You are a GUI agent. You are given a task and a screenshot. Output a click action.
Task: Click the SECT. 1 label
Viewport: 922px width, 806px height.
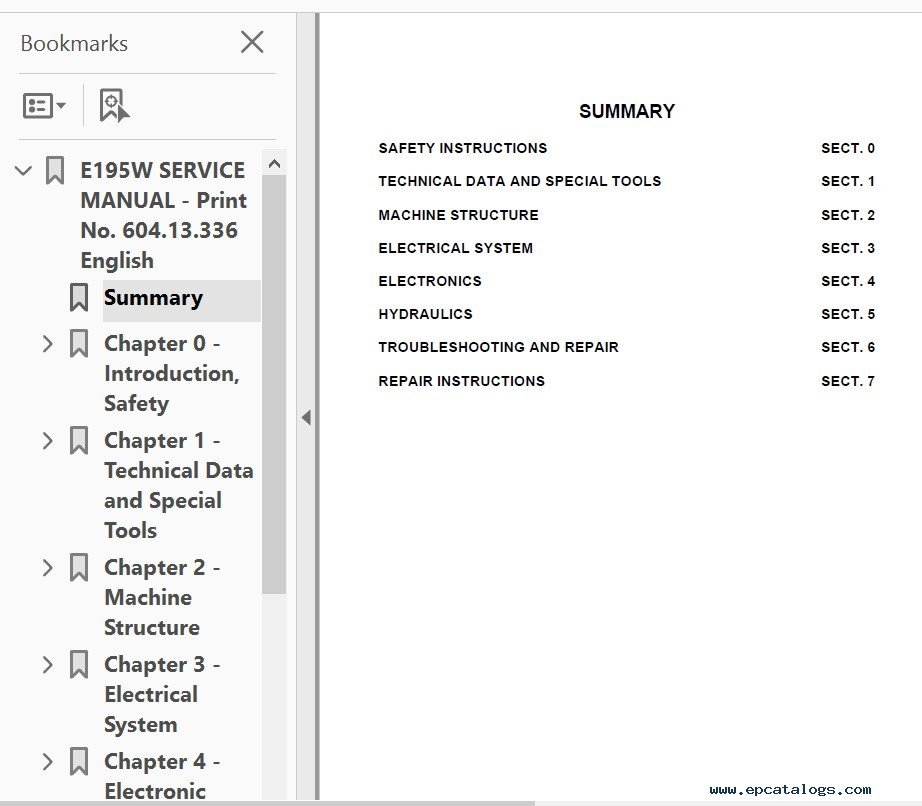[x=848, y=181]
